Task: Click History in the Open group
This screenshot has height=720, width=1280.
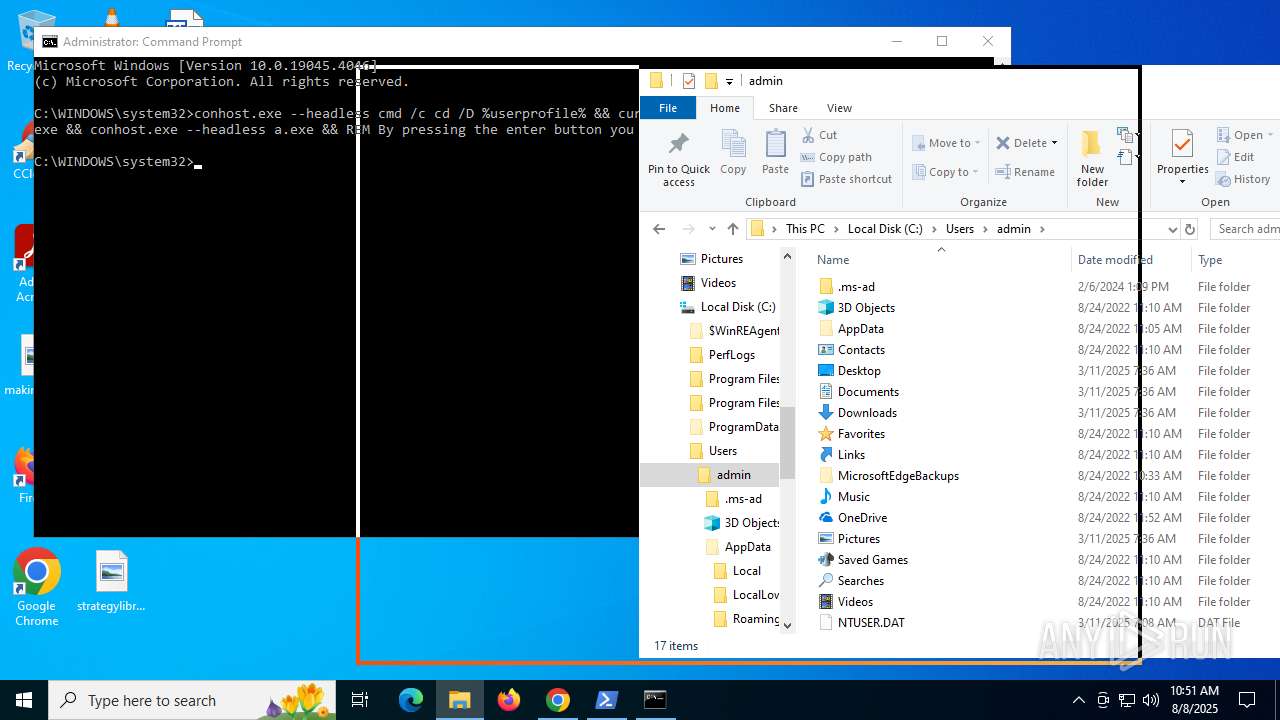Action: [x=1243, y=179]
